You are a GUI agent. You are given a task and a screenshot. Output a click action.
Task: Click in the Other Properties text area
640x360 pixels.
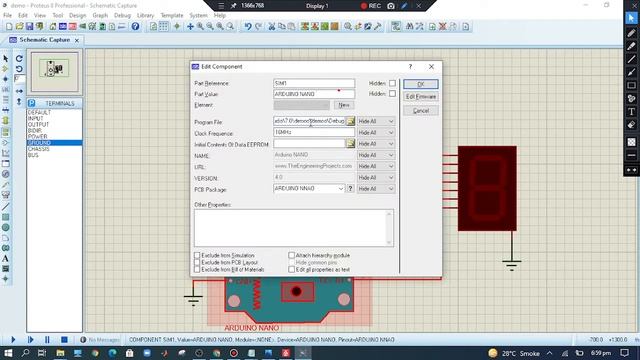(x=293, y=228)
